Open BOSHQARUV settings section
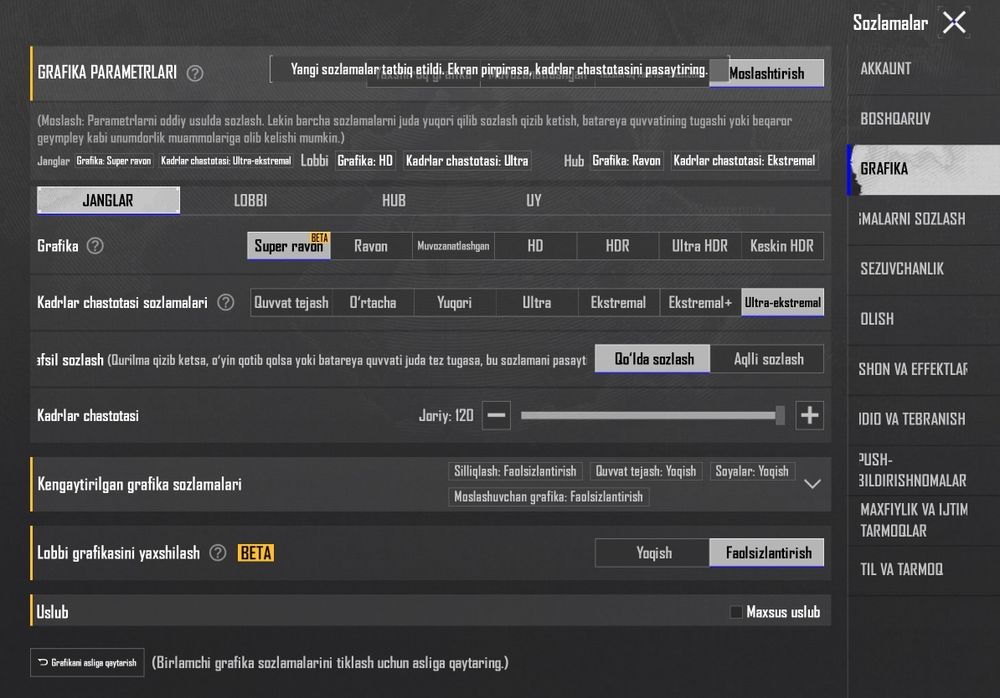Viewport: 1000px width, 698px height. [x=923, y=119]
